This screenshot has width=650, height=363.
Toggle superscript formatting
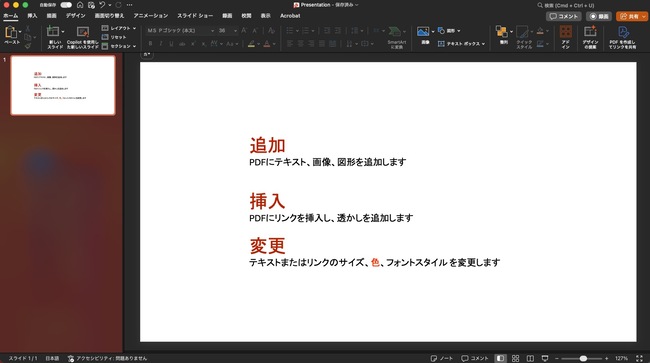[x=193, y=44]
